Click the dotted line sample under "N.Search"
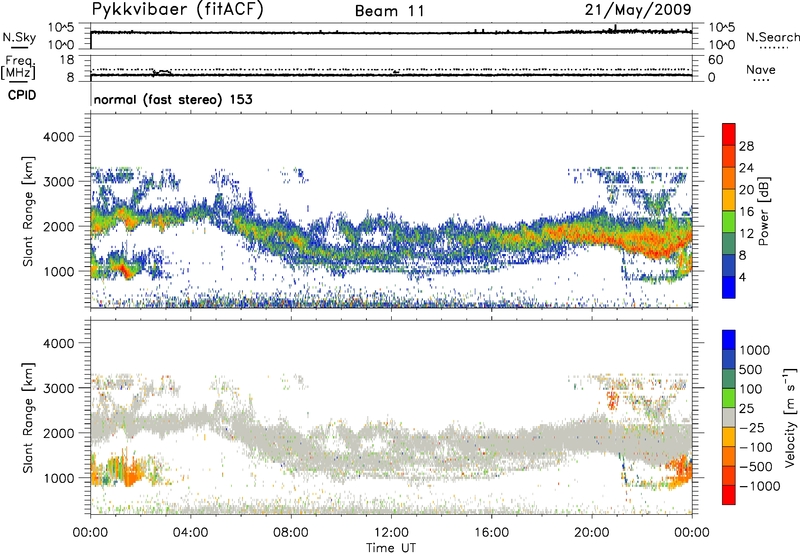The image size is (800, 554). pos(774,47)
